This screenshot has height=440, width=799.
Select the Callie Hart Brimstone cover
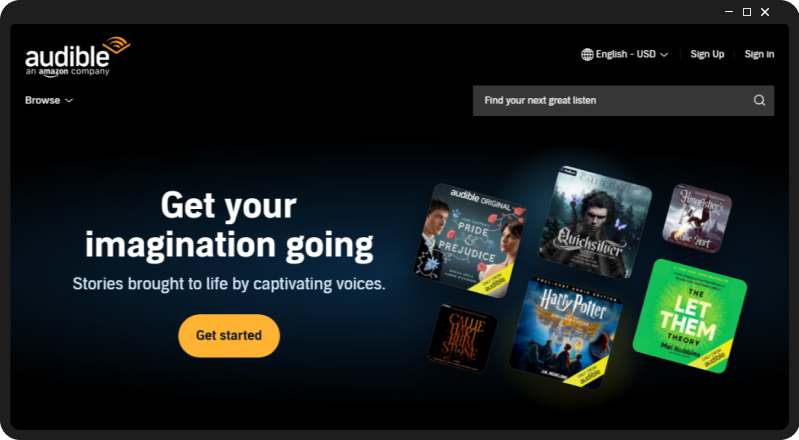(462, 338)
